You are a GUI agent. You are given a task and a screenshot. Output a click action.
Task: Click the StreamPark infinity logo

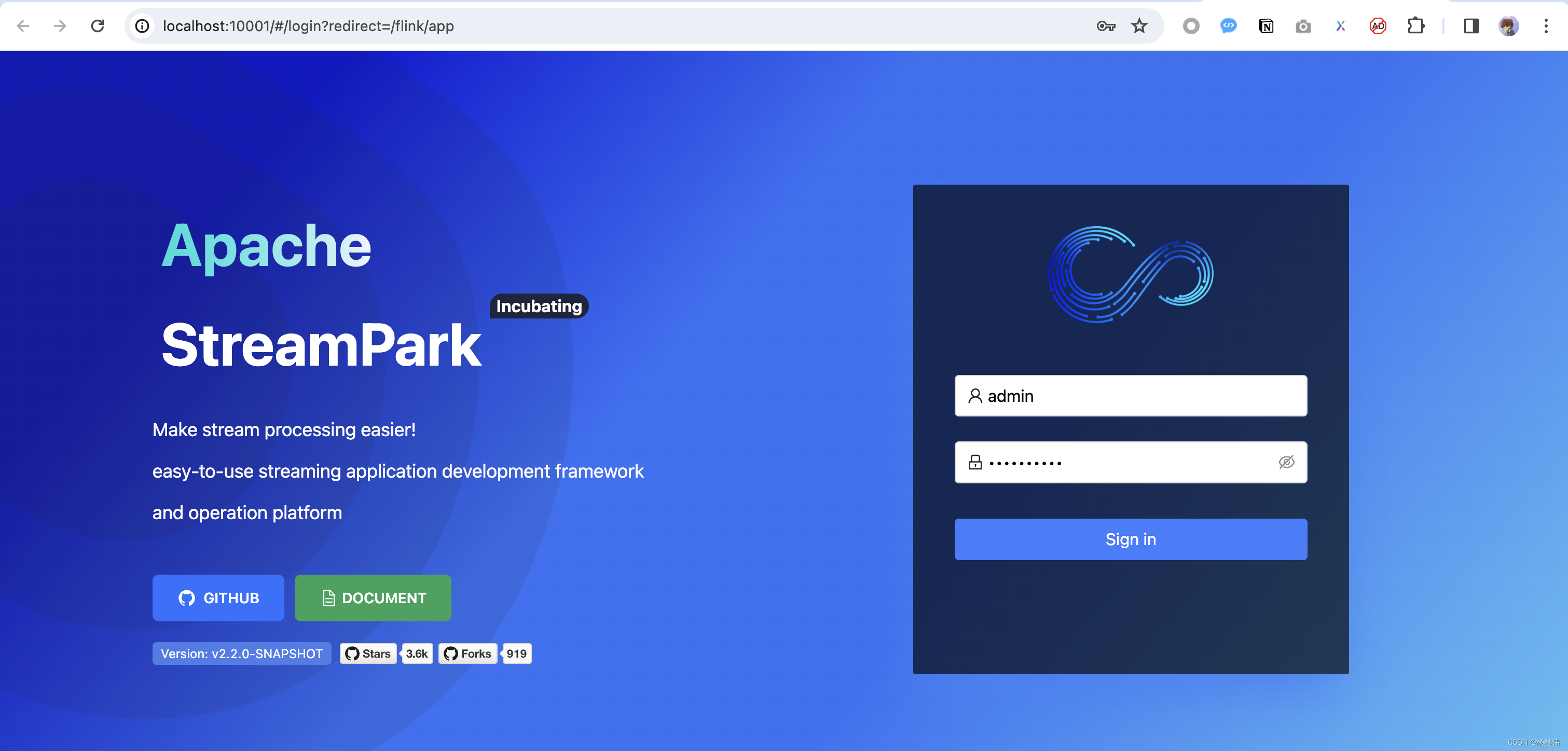coord(1131,274)
